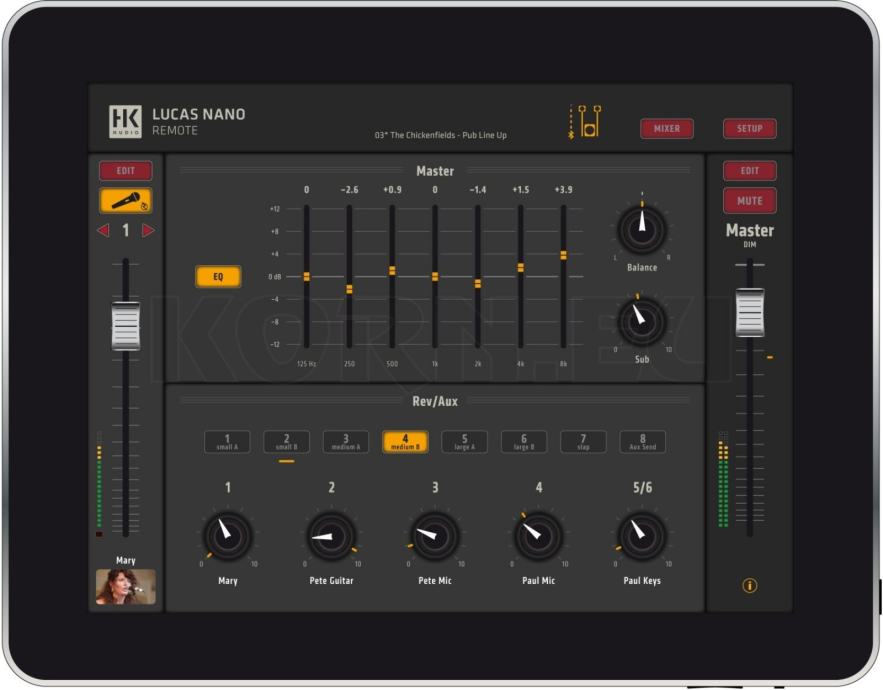Click the info icon below Master fader
This screenshot has width=883, height=690.
coord(749,585)
